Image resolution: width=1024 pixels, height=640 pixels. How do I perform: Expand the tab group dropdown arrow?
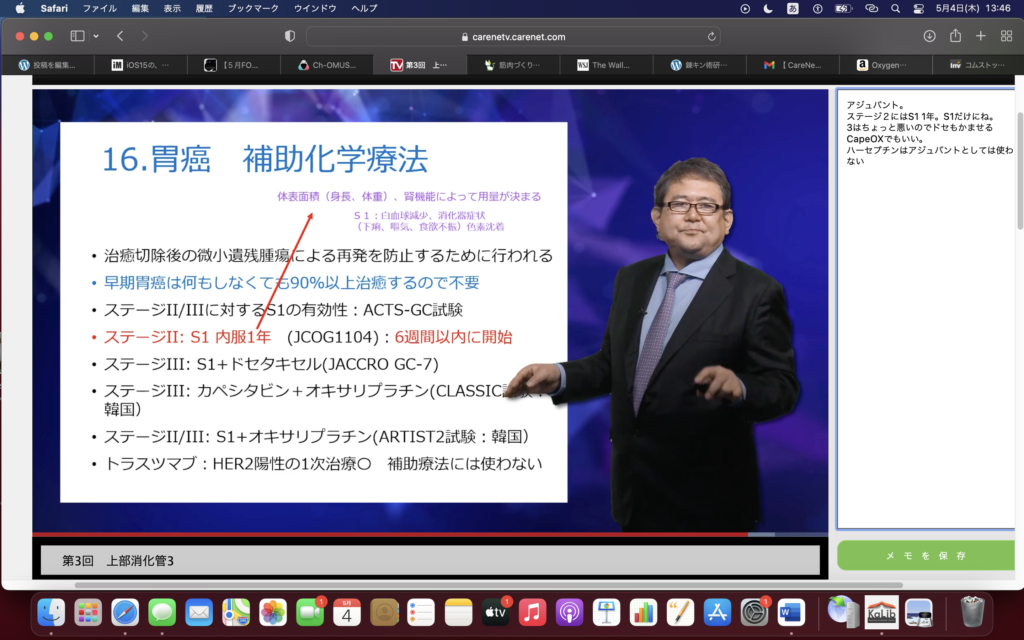pyautogui.click(x=96, y=36)
